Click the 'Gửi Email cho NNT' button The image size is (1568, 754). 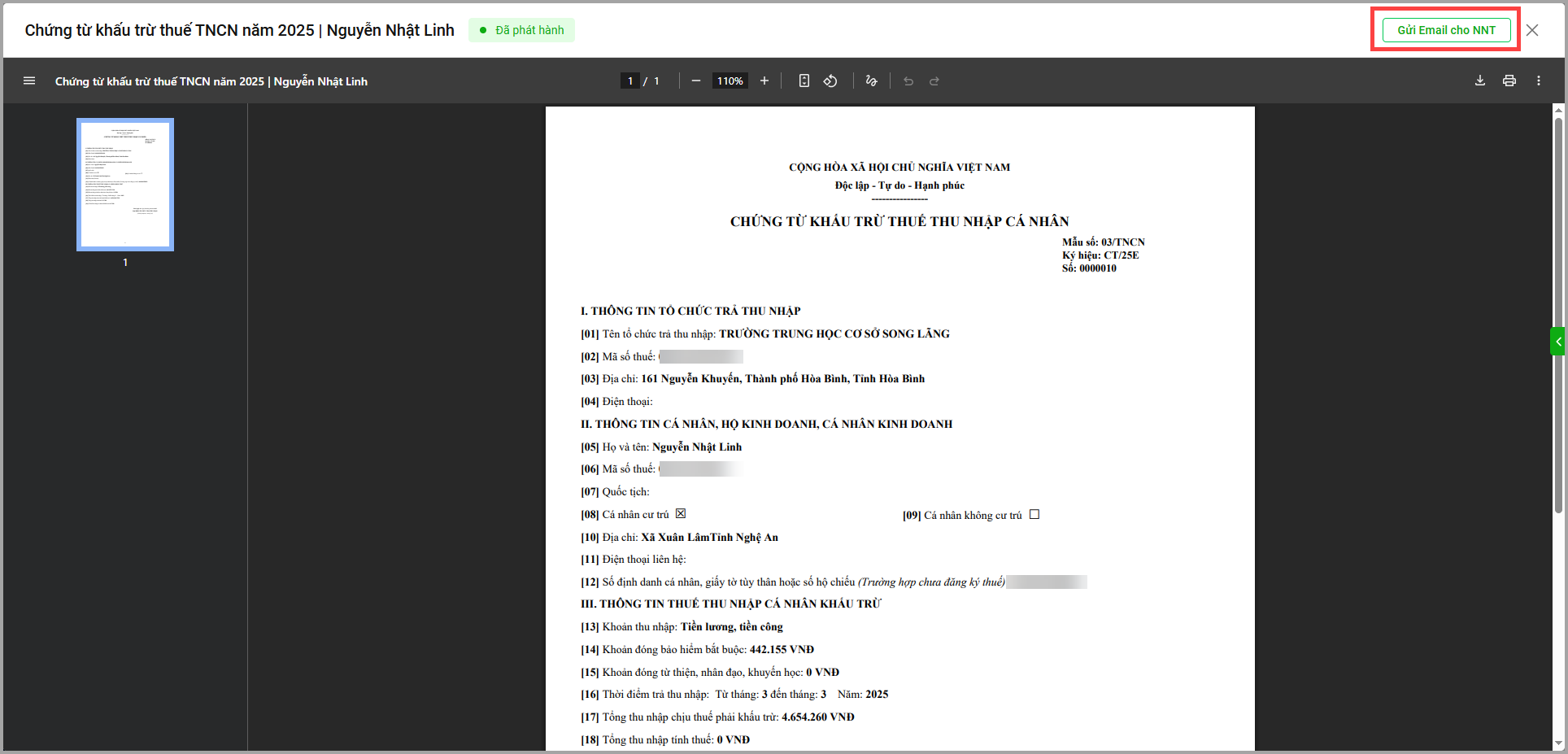1446,30
